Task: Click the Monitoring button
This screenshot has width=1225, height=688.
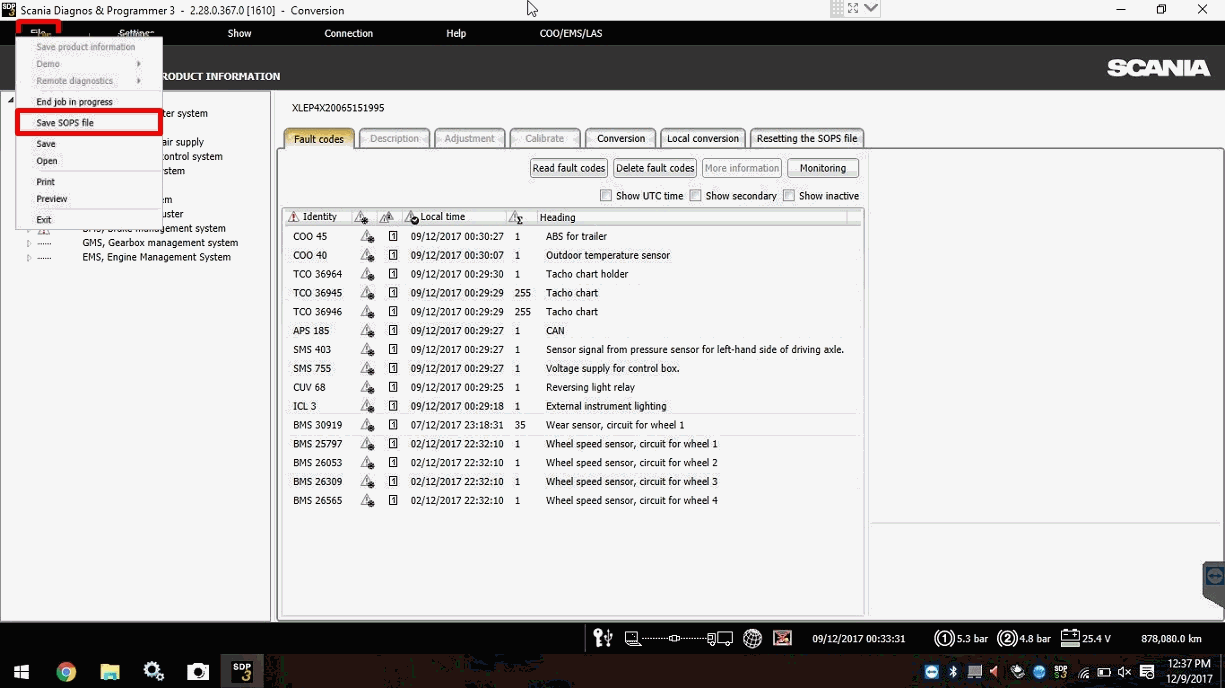Action: tap(823, 168)
